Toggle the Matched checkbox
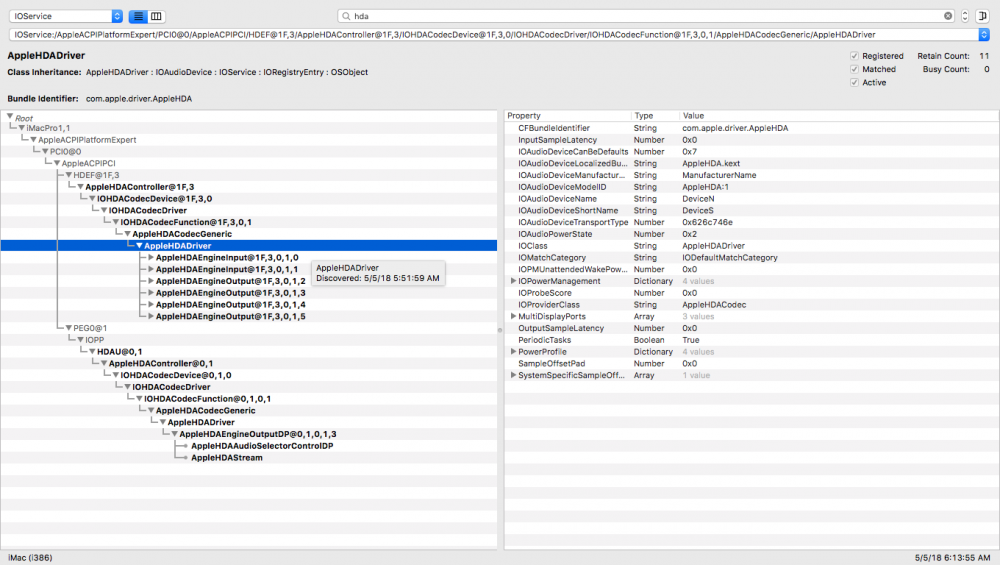 (x=854, y=69)
